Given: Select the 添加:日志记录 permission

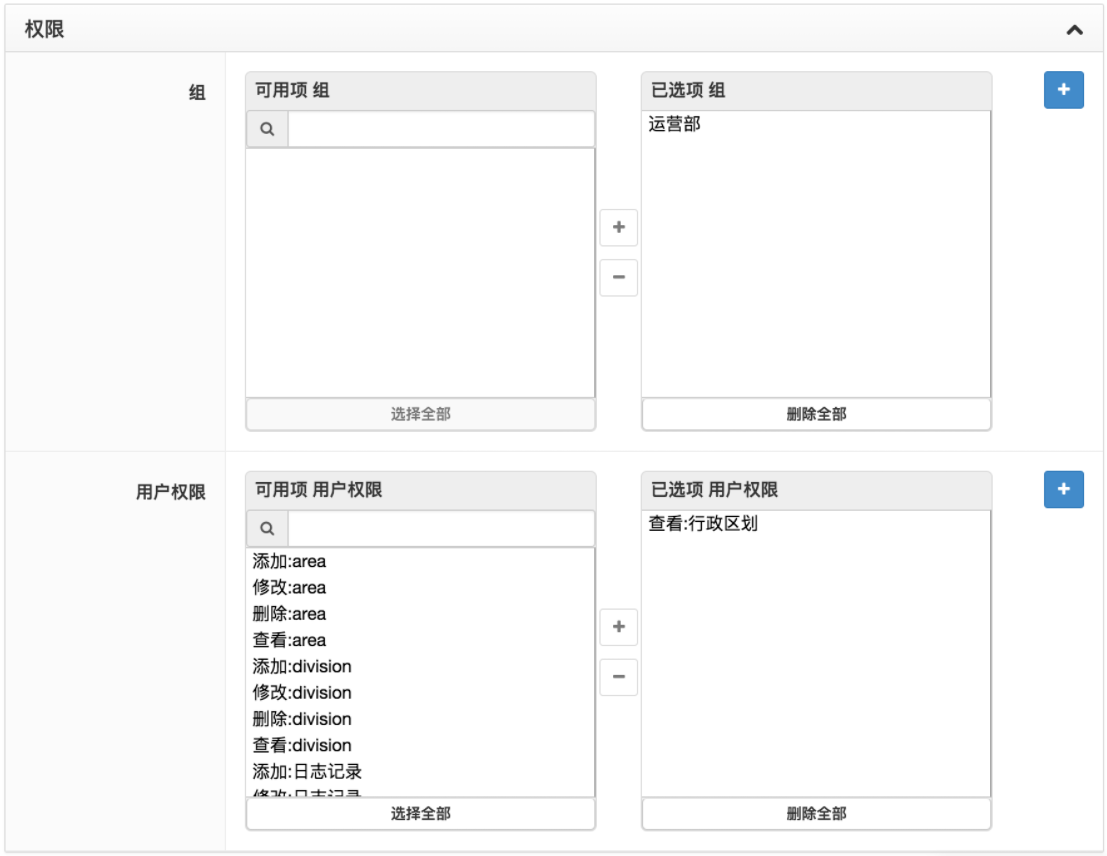Looking at the screenshot, I should [x=421, y=771].
